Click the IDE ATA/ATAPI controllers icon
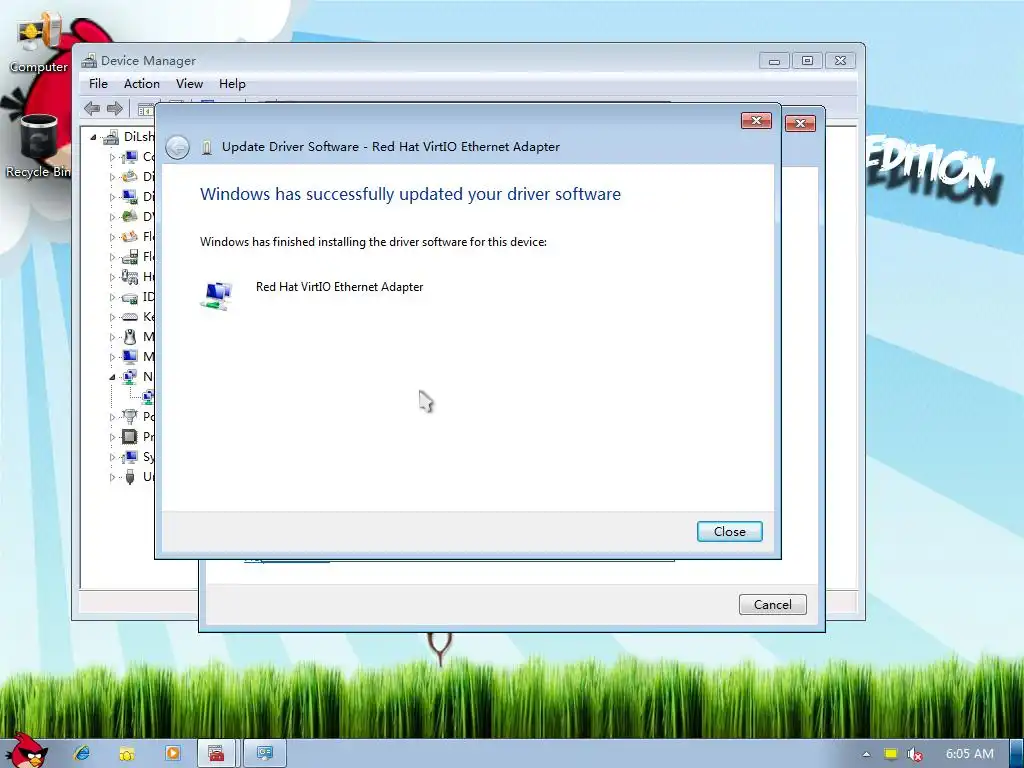This screenshot has width=1024, height=768. tap(130, 297)
